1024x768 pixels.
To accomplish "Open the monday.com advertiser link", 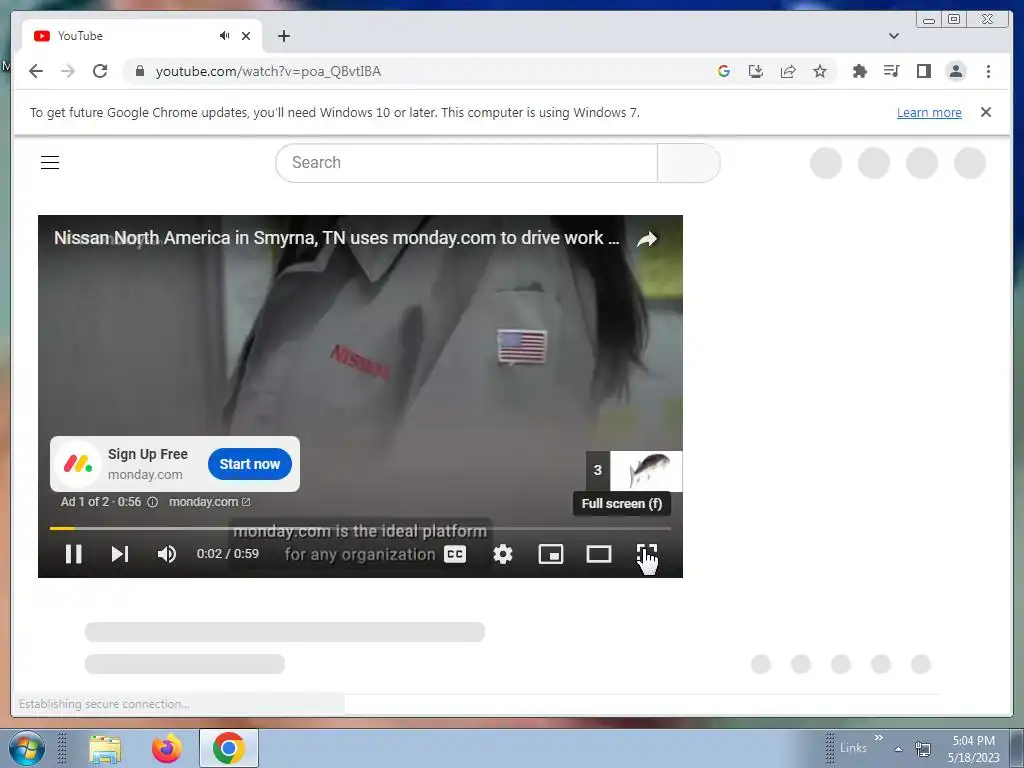I will (x=209, y=502).
